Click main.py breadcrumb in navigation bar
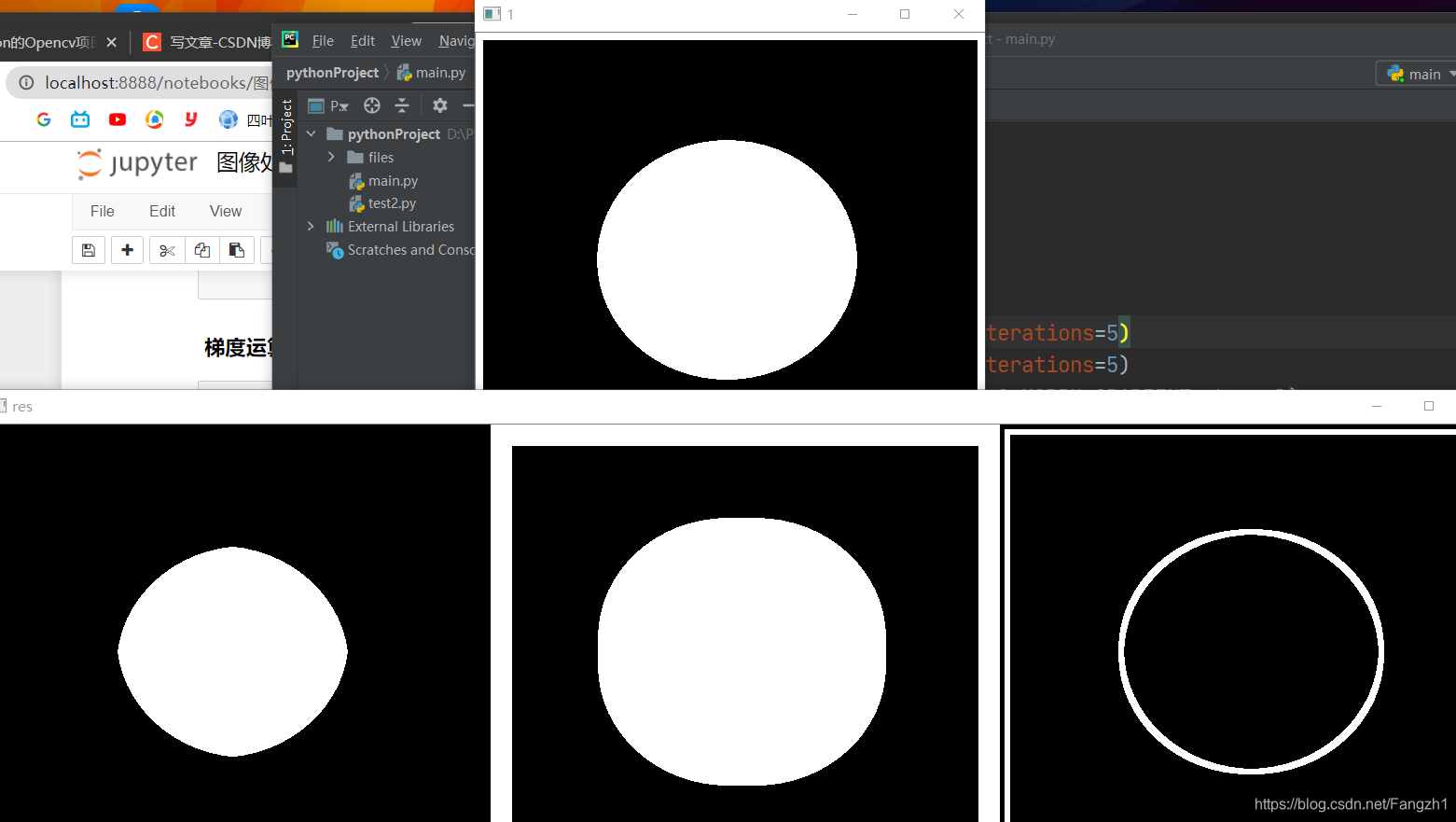The image size is (1456, 822). point(431,73)
